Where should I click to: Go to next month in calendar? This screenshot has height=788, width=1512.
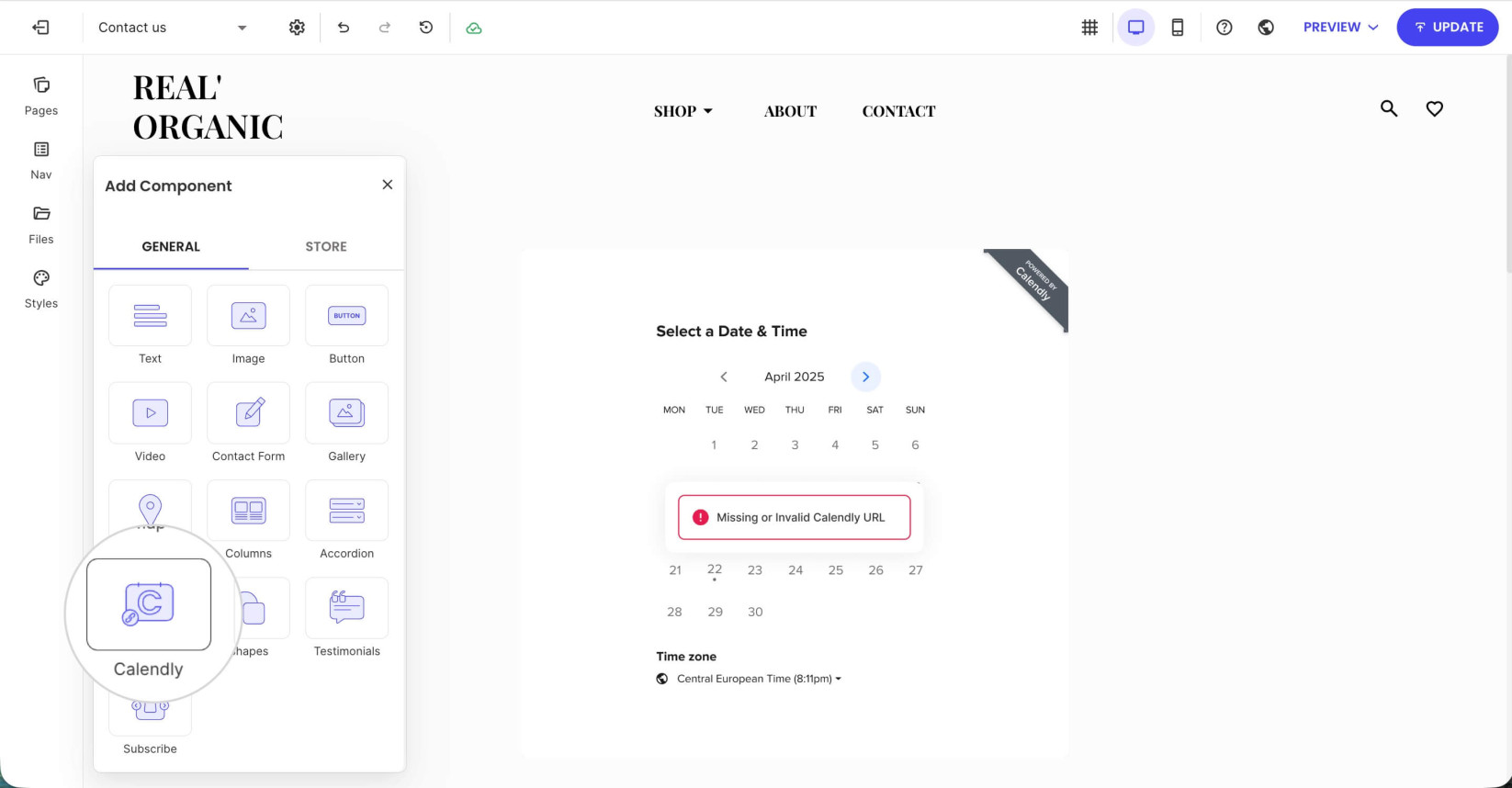pyautogui.click(x=865, y=377)
